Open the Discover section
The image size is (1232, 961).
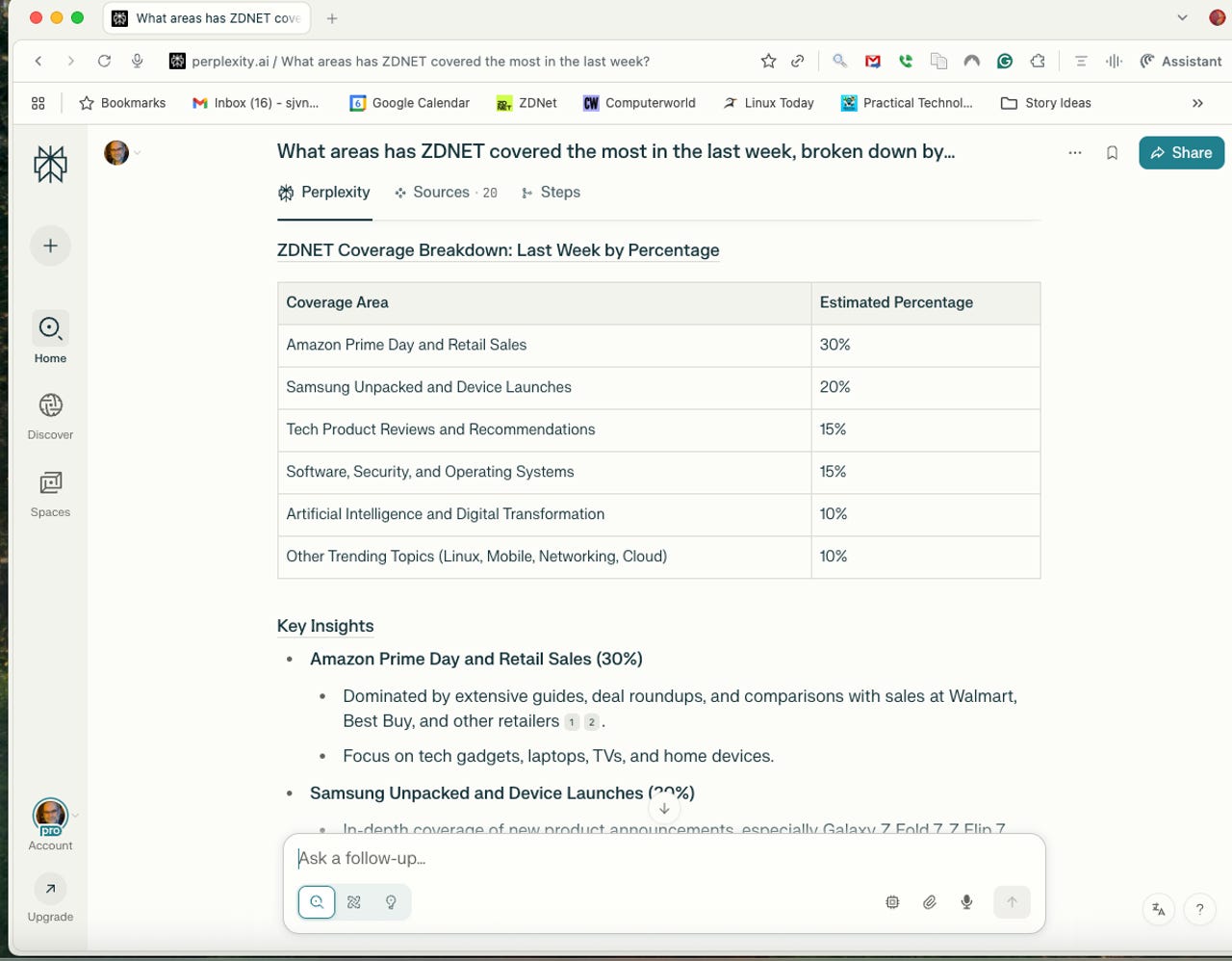click(50, 416)
